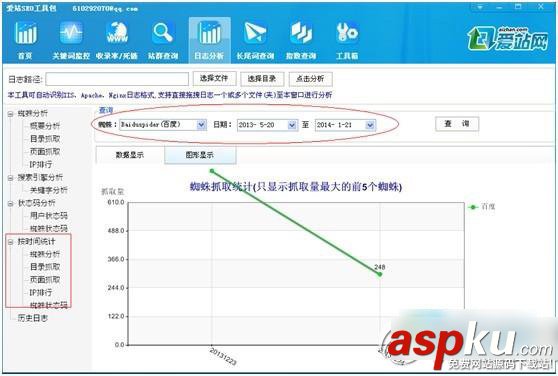The height and width of the screenshot is (376, 558).
Task: Click the 选择目录 button
Action: [x=262, y=79]
